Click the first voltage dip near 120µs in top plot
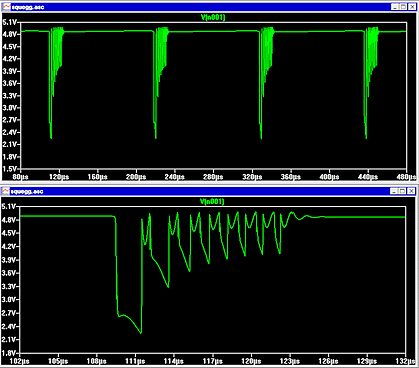Screen dimensions: 419x368 (51, 137)
